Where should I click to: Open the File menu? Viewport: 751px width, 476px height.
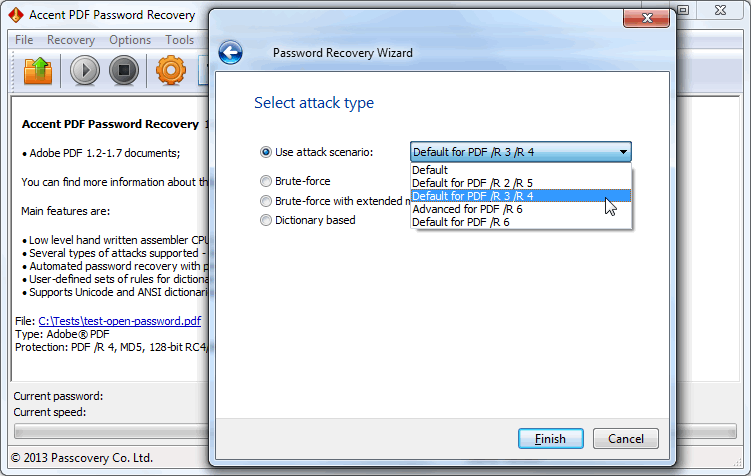(24, 40)
